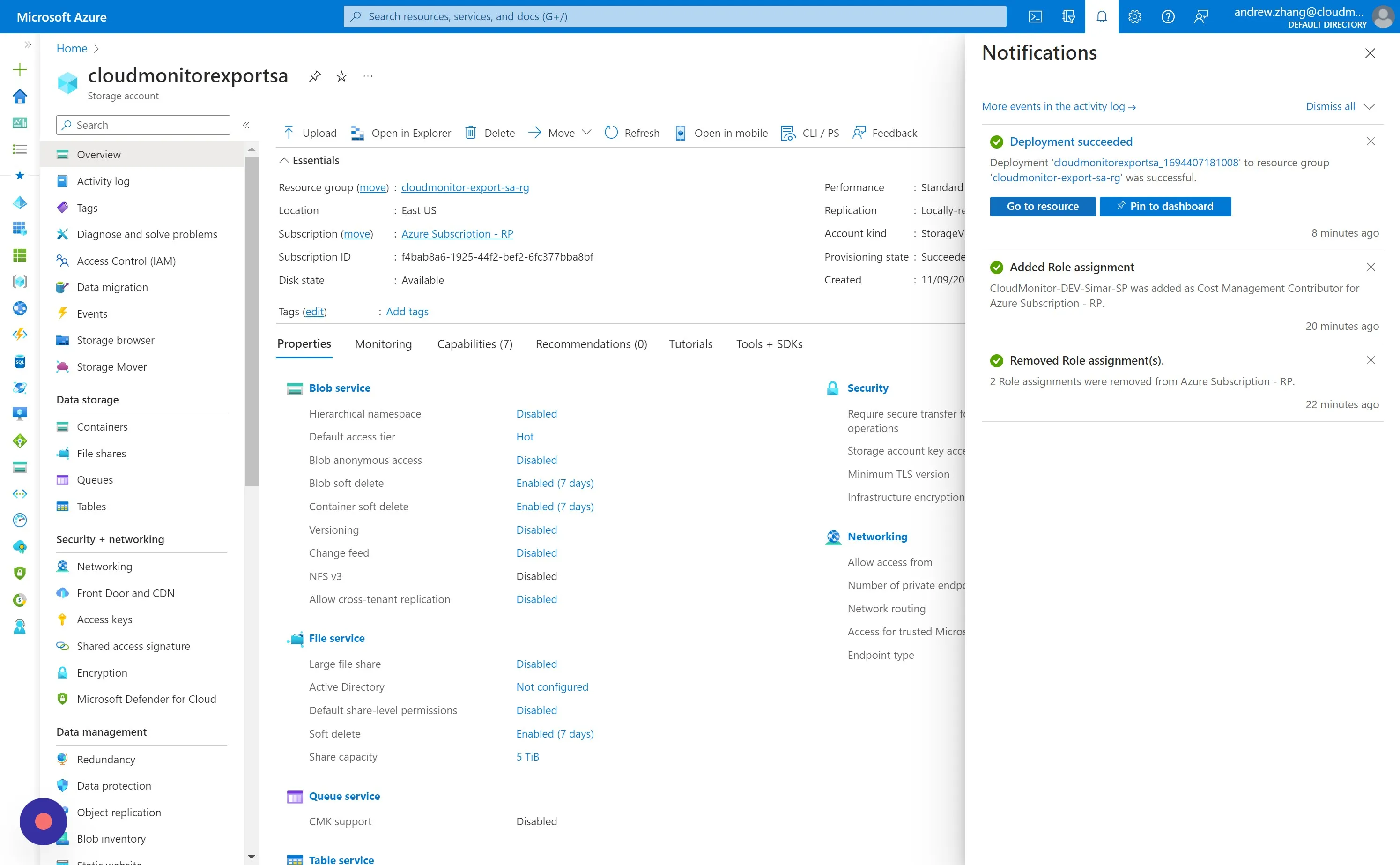Dismiss the Deployment succeeded notification

1370,142
